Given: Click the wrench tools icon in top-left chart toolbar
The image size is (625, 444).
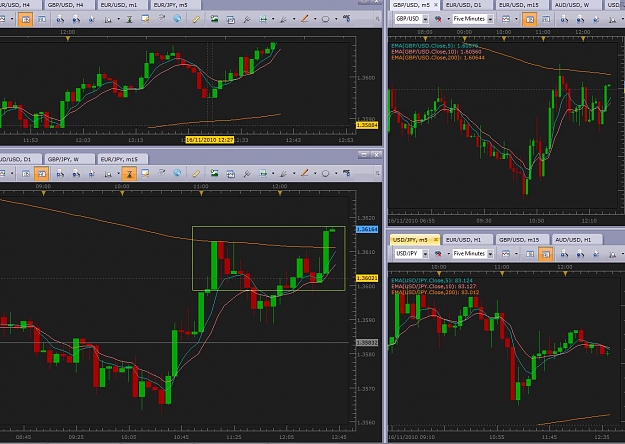Looking at the screenshot, I should point(247,19).
